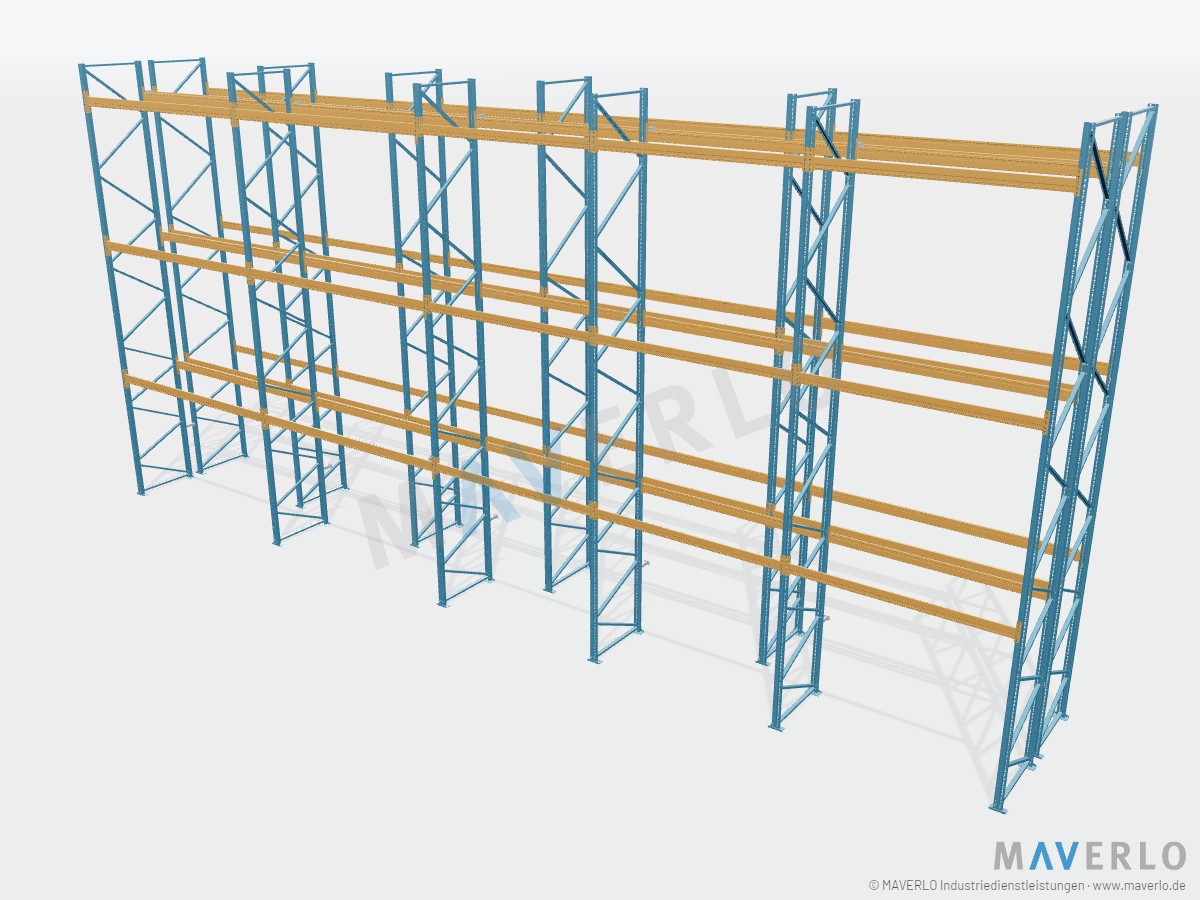Select the dark X-shaped cross bracing atop the right end frame

click(x=1110, y=200)
